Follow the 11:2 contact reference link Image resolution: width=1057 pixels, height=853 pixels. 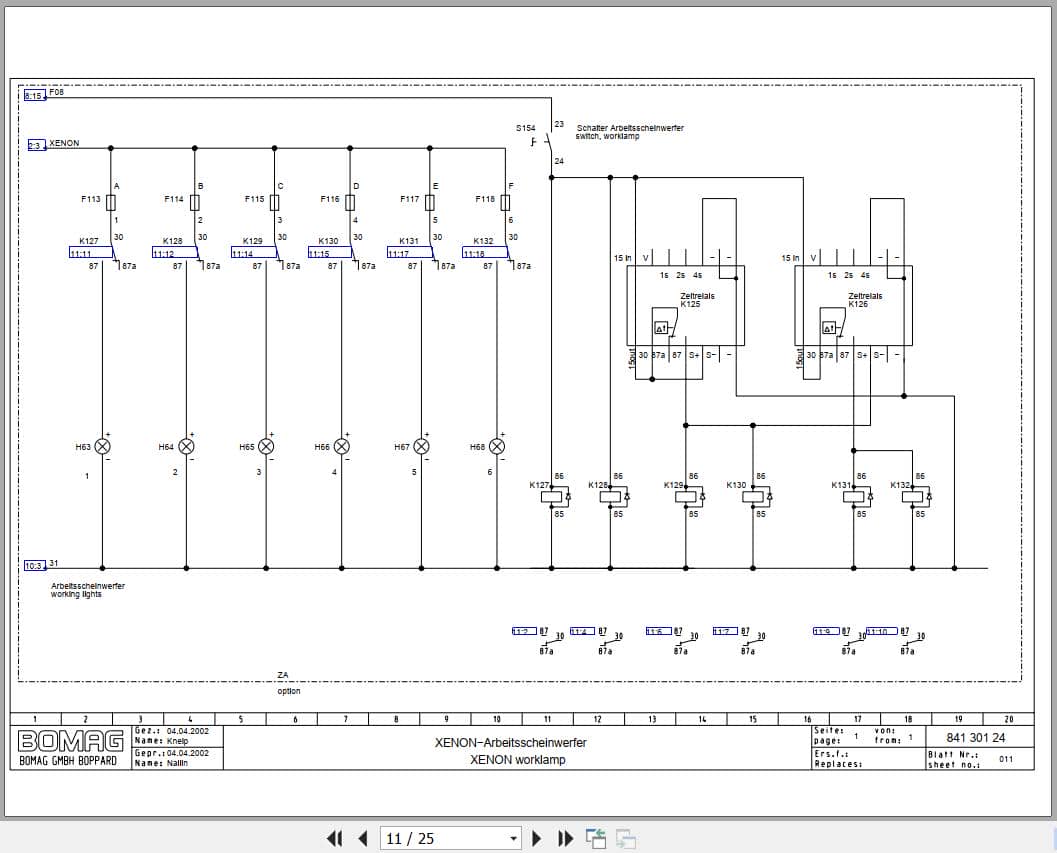524,631
